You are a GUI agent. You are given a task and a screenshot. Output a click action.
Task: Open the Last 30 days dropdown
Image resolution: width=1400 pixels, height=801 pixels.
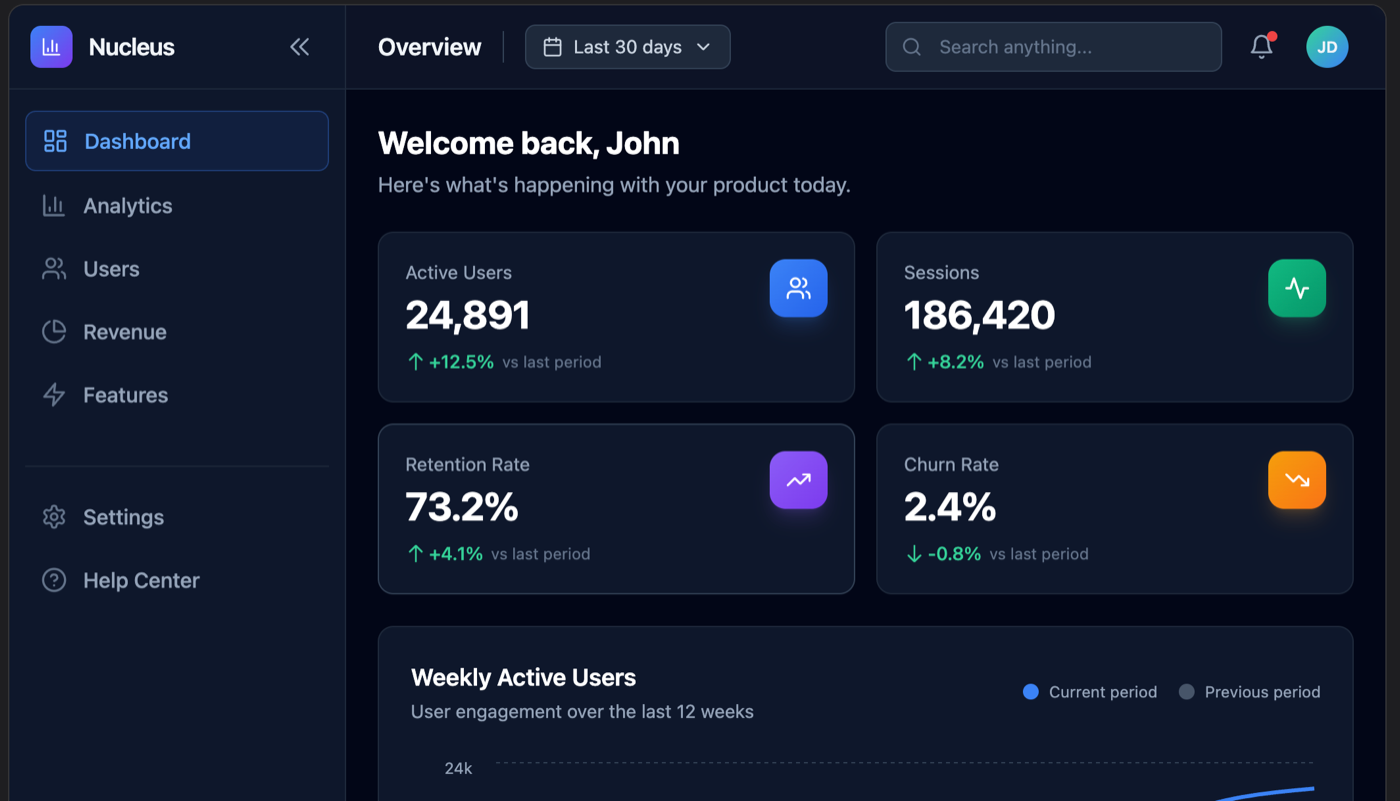point(628,47)
